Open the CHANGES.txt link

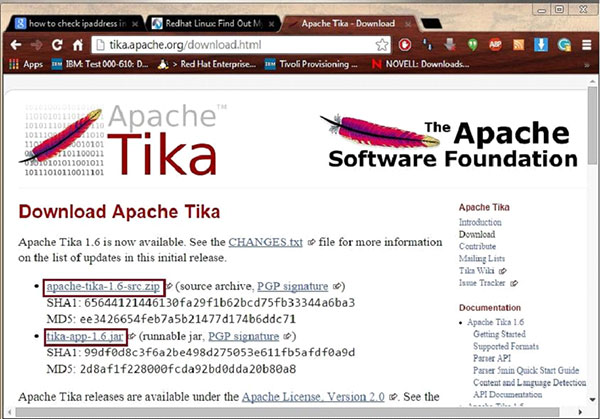click(x=264, y=242)
